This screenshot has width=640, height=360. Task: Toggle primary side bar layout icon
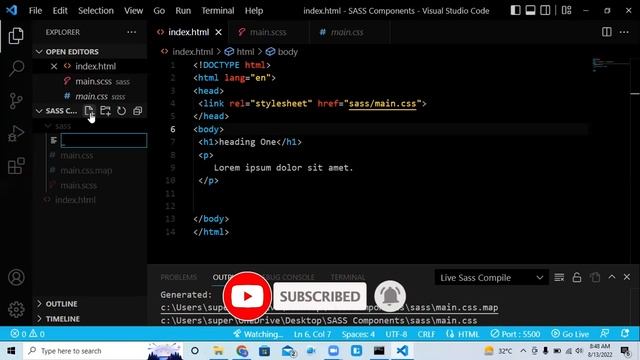tap(516, 11)
